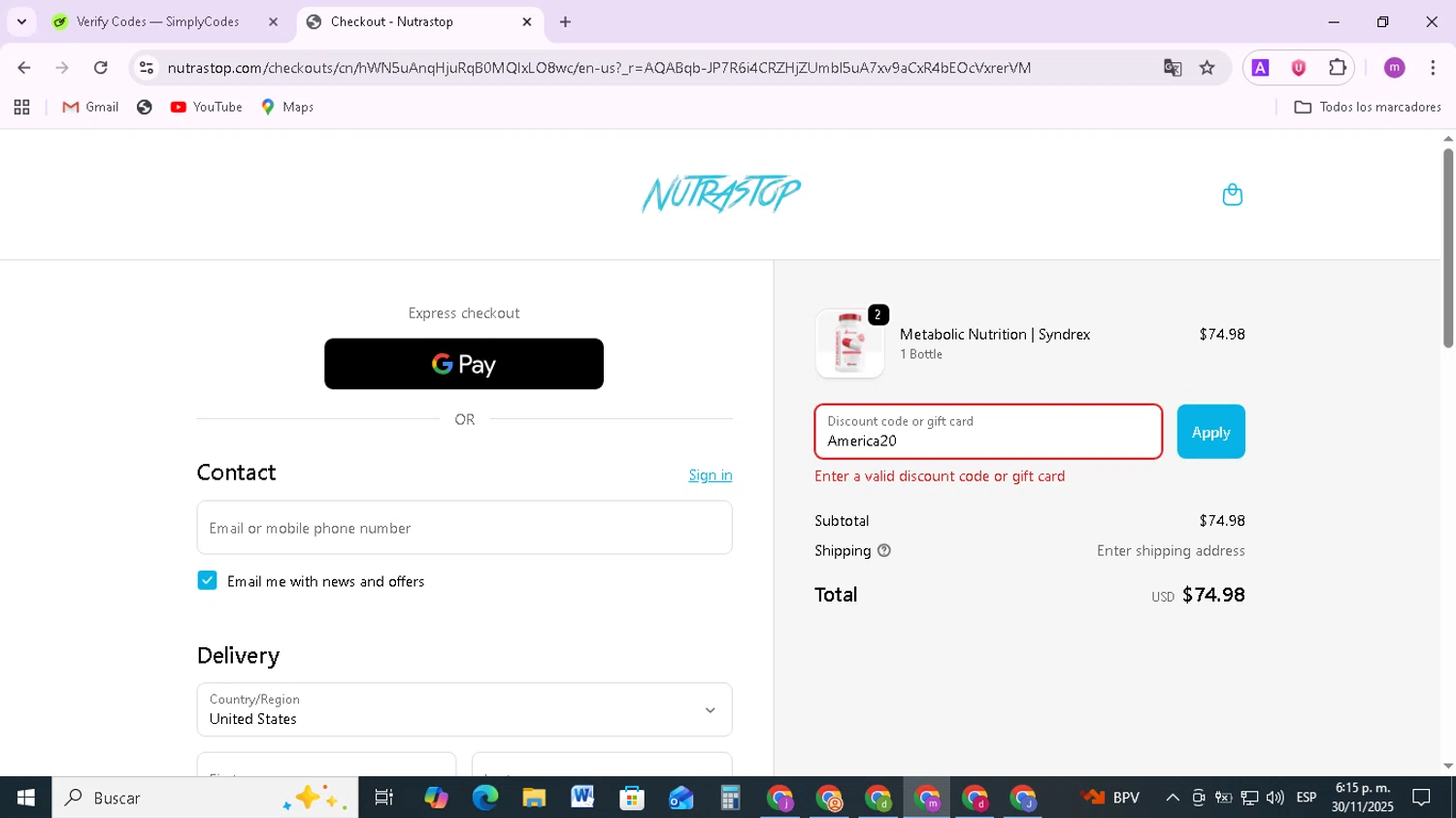Open the globe bookmark icon

coord(145,107)
